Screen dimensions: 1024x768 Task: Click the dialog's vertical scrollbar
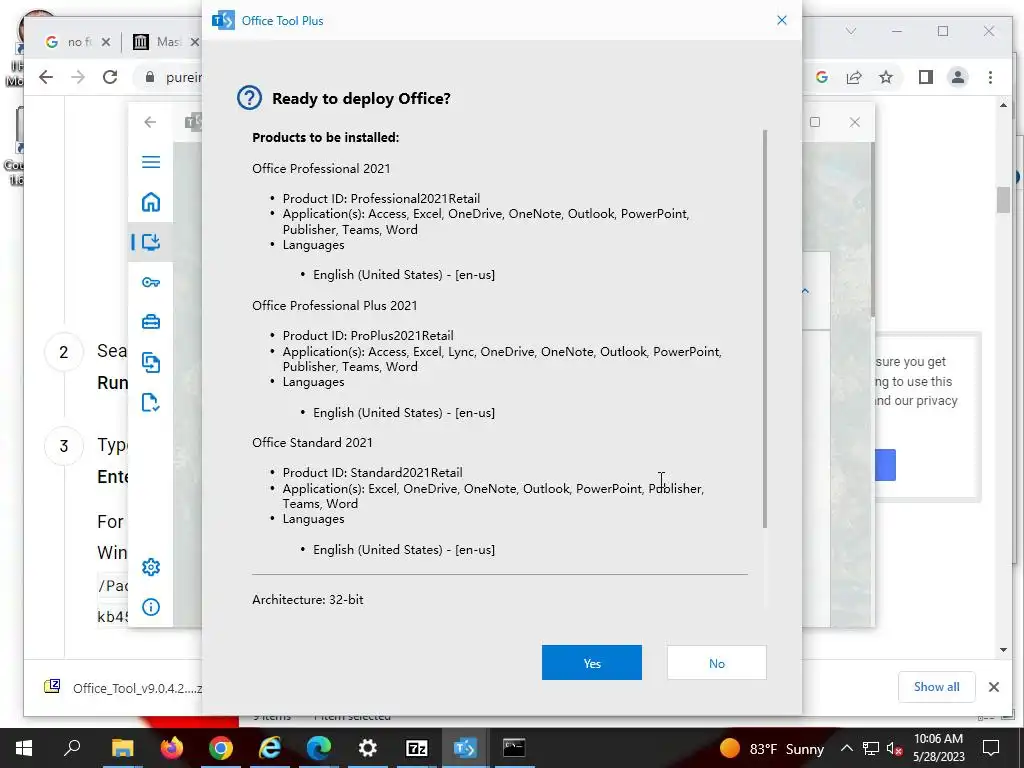pyautogui.click(x=765, y=328)
